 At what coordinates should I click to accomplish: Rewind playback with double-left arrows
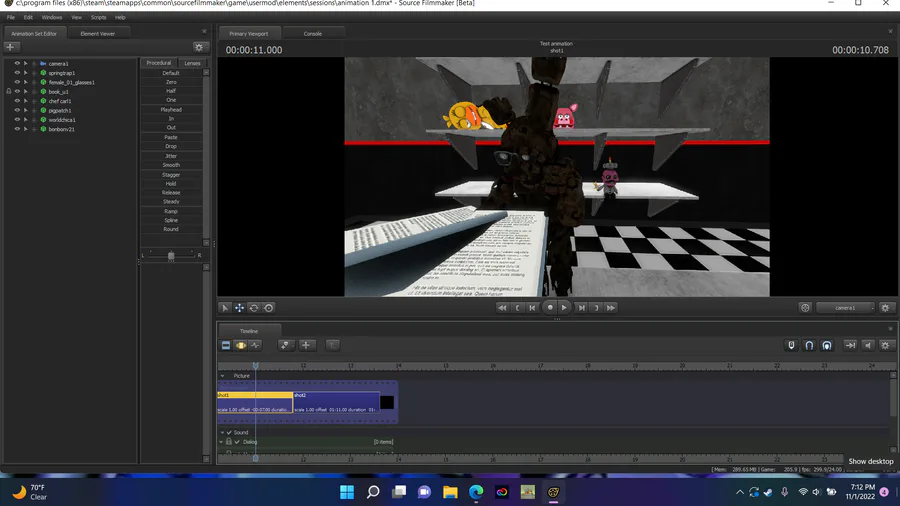(502, 308)
